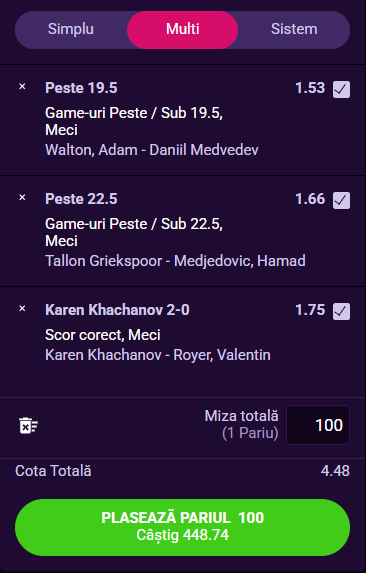Screen dimensions: 366x573
Task: Uncheck the 1.53 odds checkbox
Action: pos(341,90)
